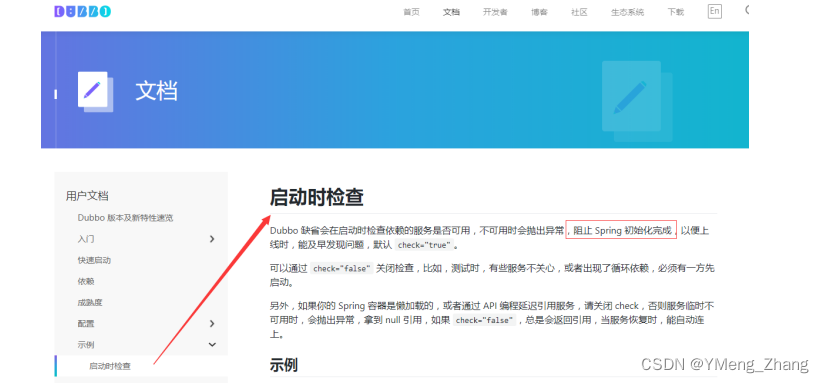
Task: Open 依赖 in sidebar
Action: [86, 282]
